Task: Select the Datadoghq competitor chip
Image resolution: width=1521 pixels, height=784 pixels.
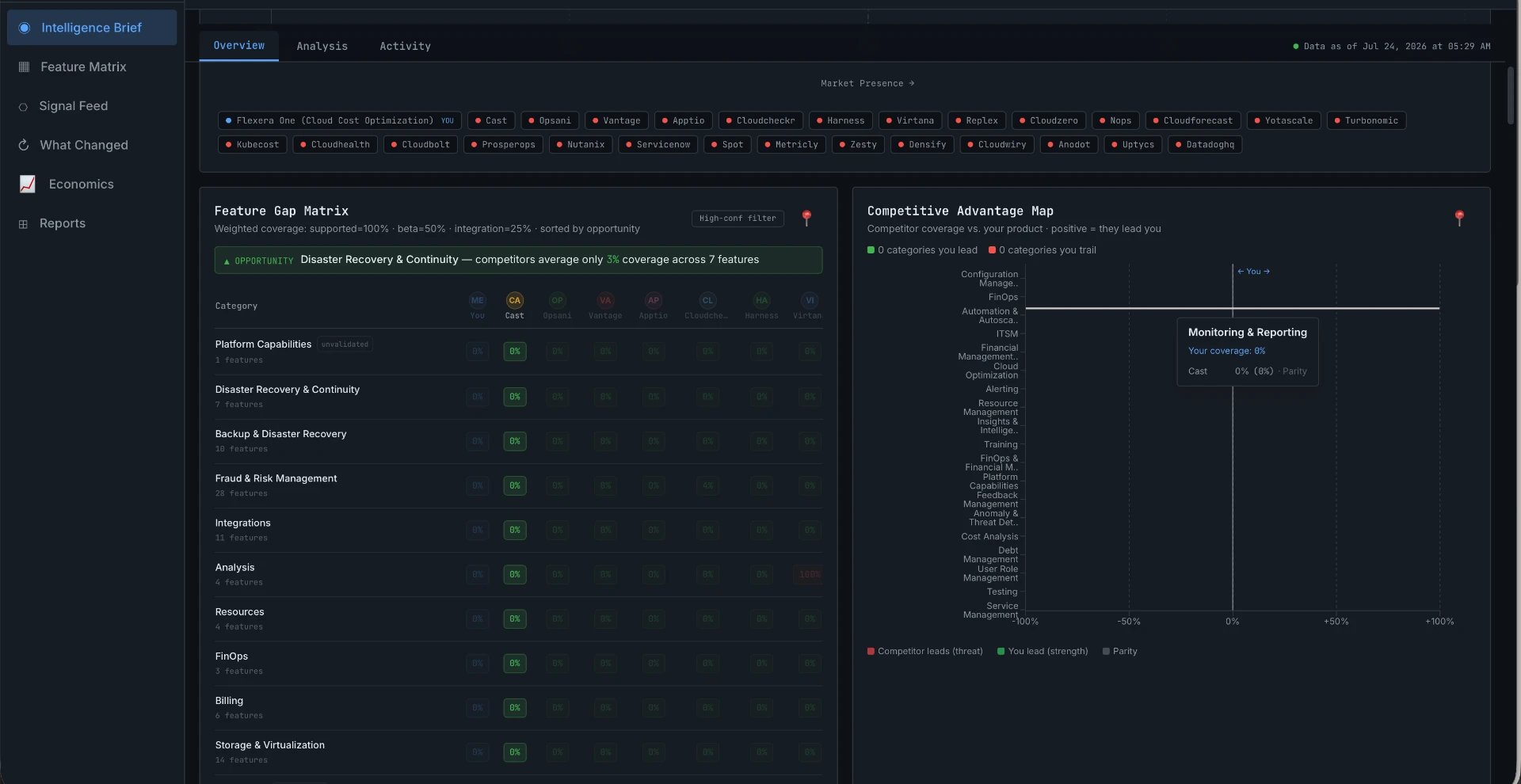Action: pyautogui.click(x=1205, y=144)
